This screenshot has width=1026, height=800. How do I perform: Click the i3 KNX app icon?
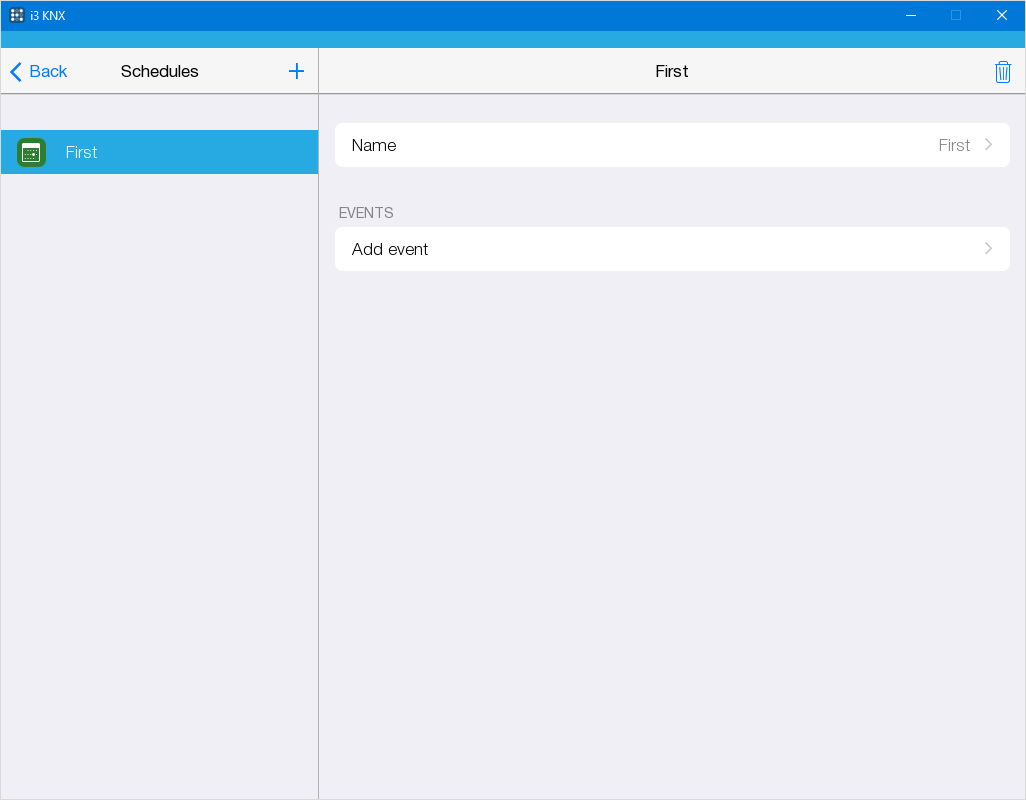(17, 15)
